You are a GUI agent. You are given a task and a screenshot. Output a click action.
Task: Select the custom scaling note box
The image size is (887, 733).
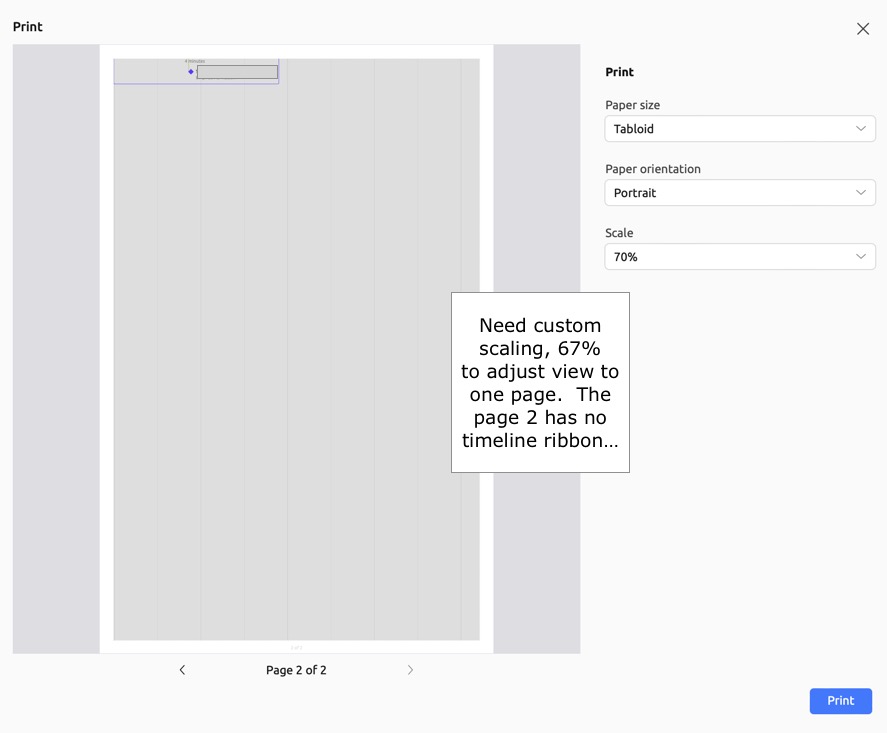540,382
